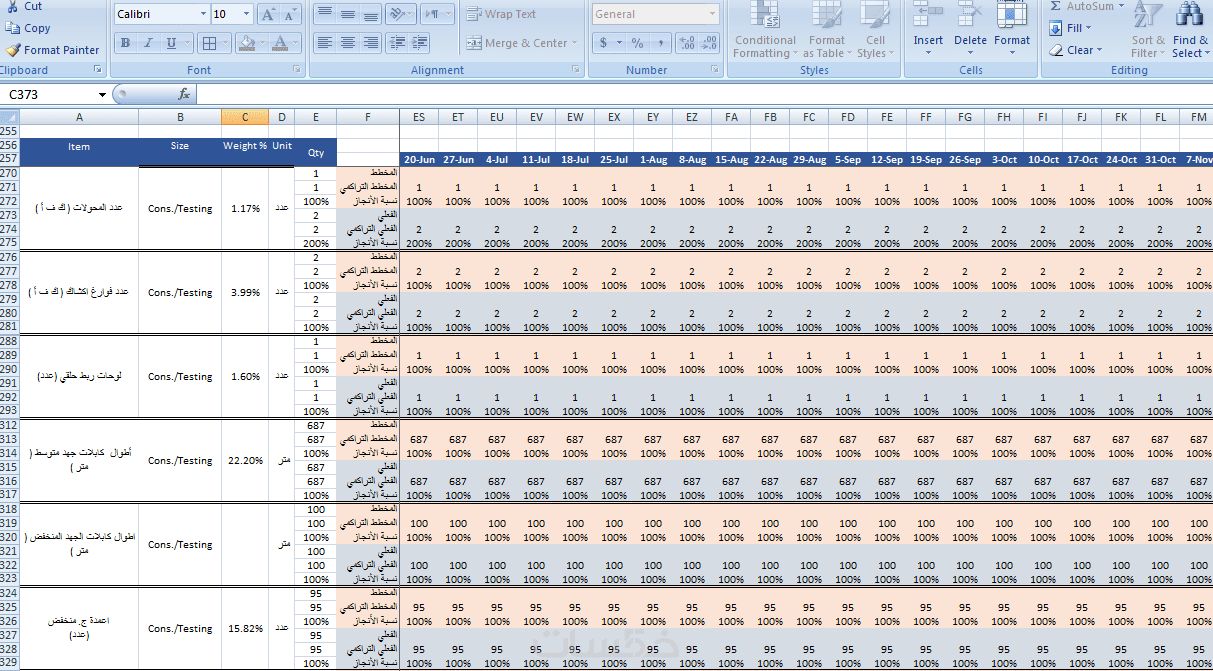
Task: Open Format as Table gallery
Action: pos(827,31)
